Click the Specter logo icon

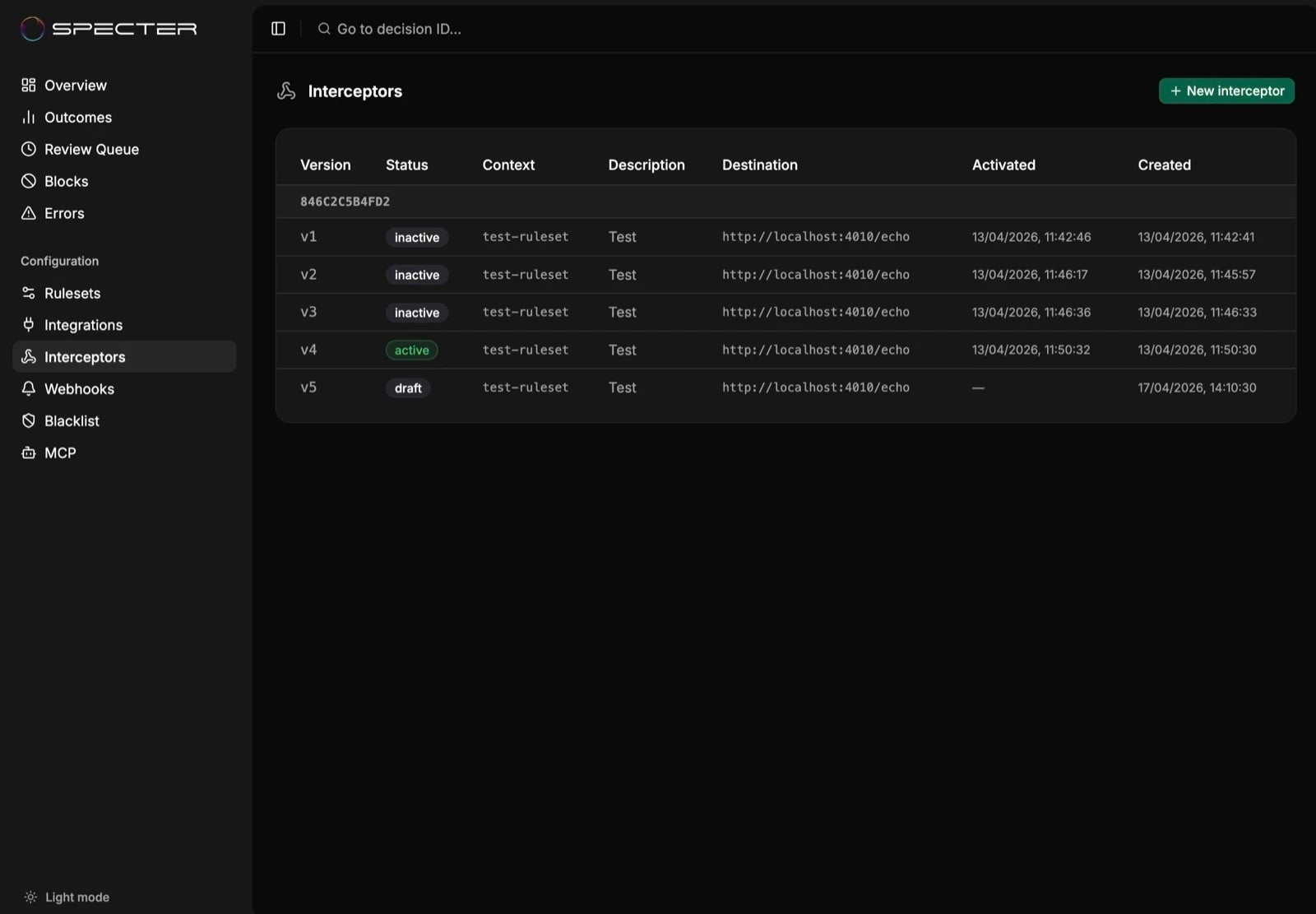(32, 29)
